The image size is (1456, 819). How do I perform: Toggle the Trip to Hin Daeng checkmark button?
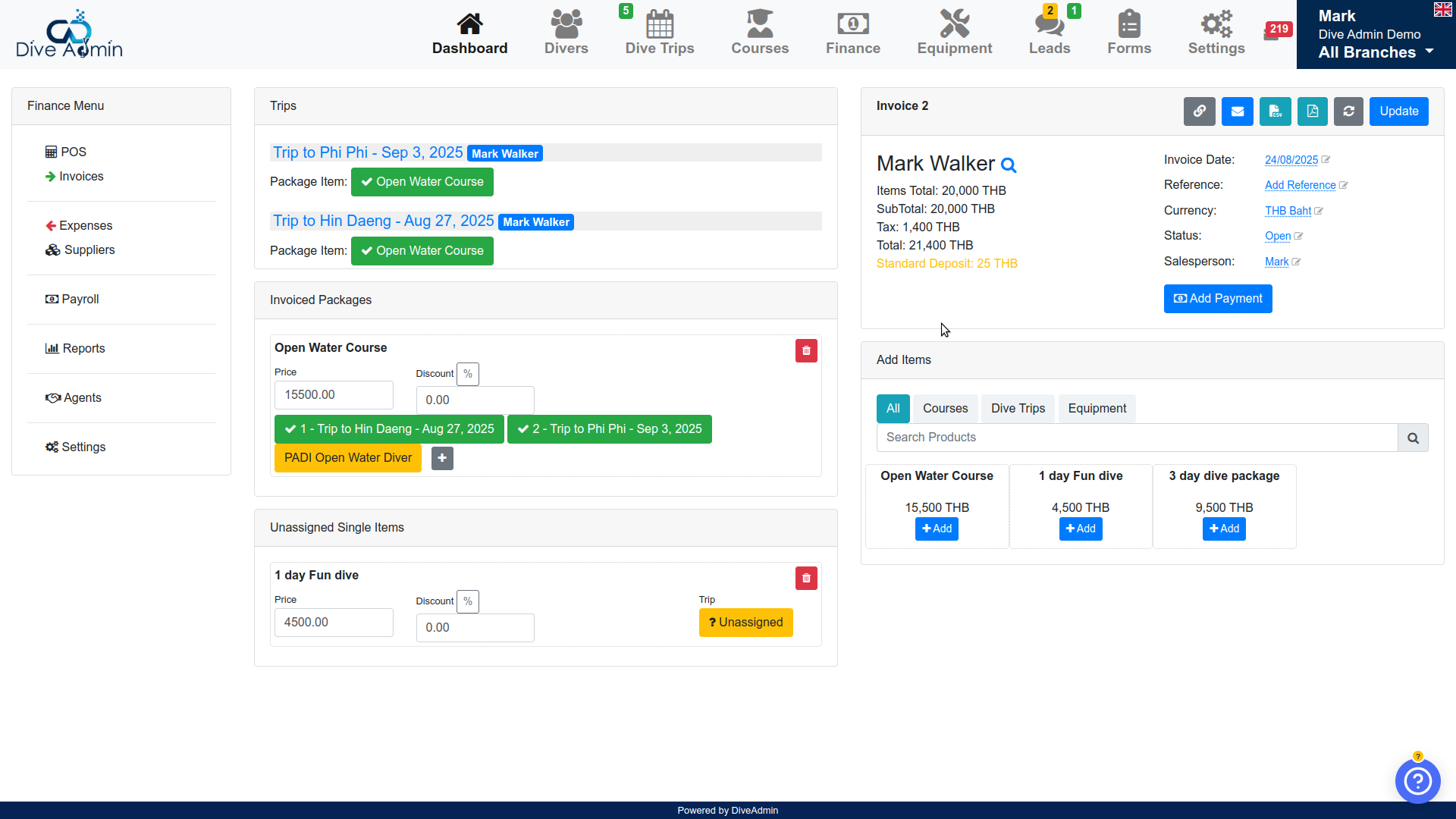point(389,429)
